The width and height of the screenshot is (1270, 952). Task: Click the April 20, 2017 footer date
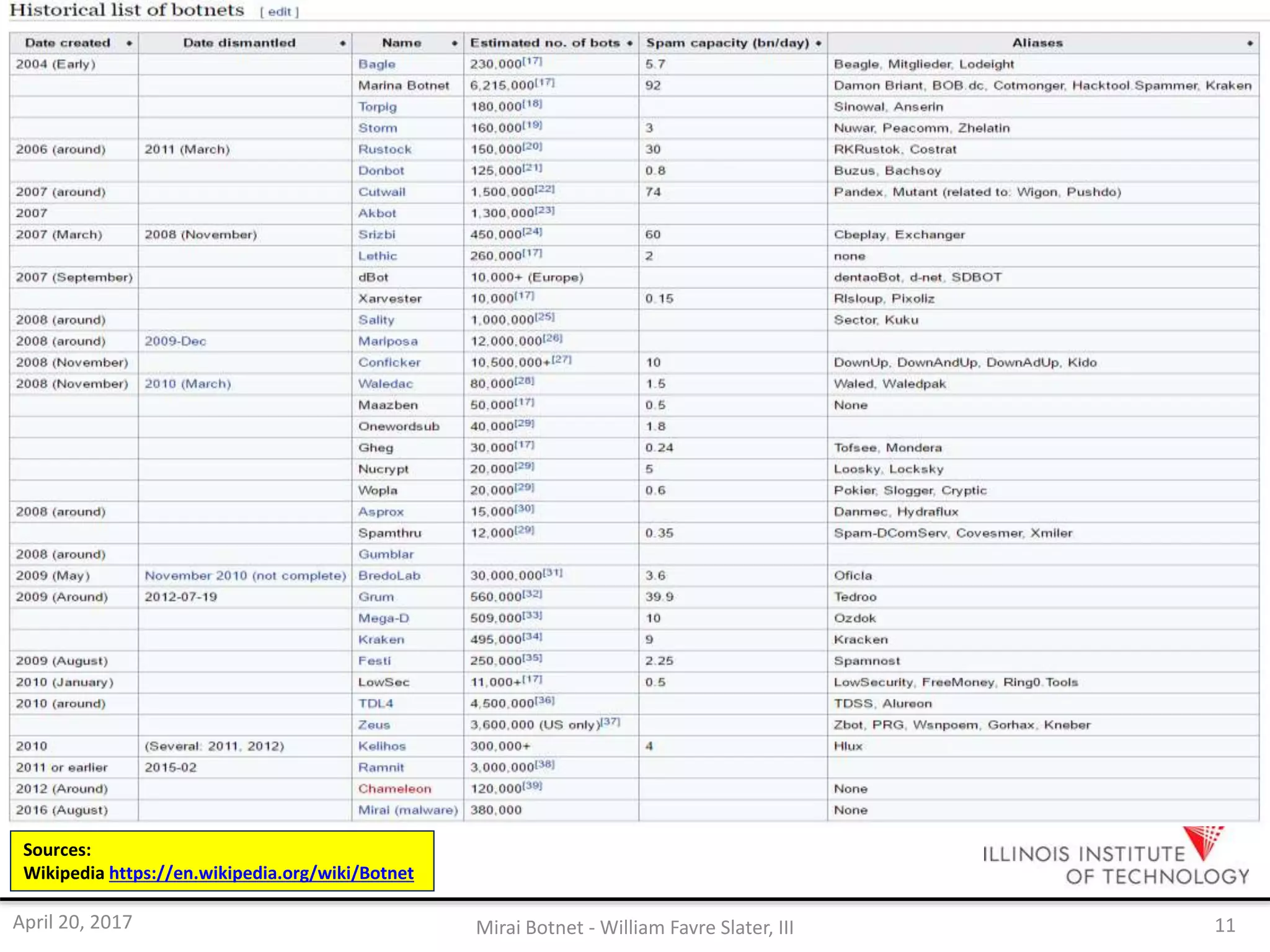coord(73,922)
